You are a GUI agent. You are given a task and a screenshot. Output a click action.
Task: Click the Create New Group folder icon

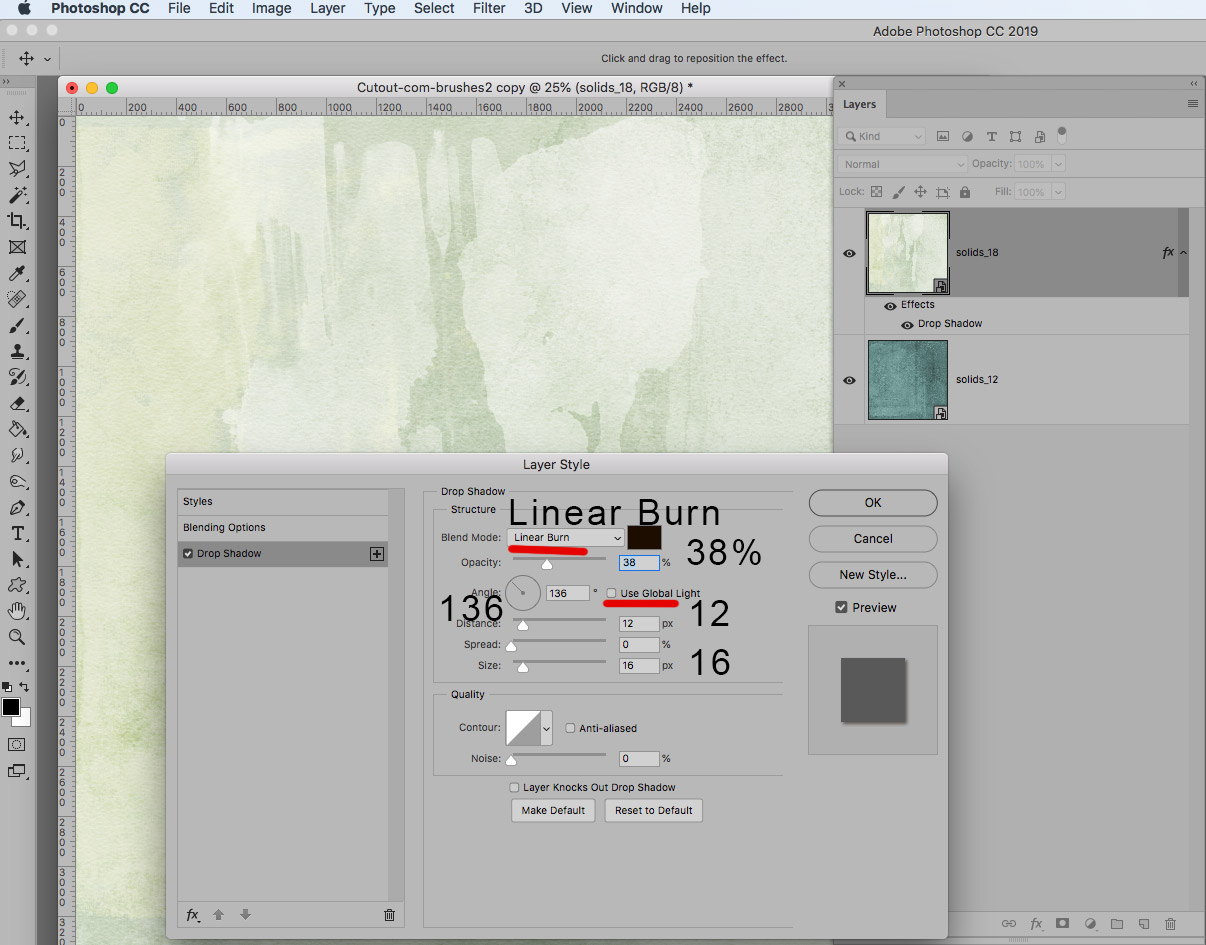click(x=1117, y=924)
